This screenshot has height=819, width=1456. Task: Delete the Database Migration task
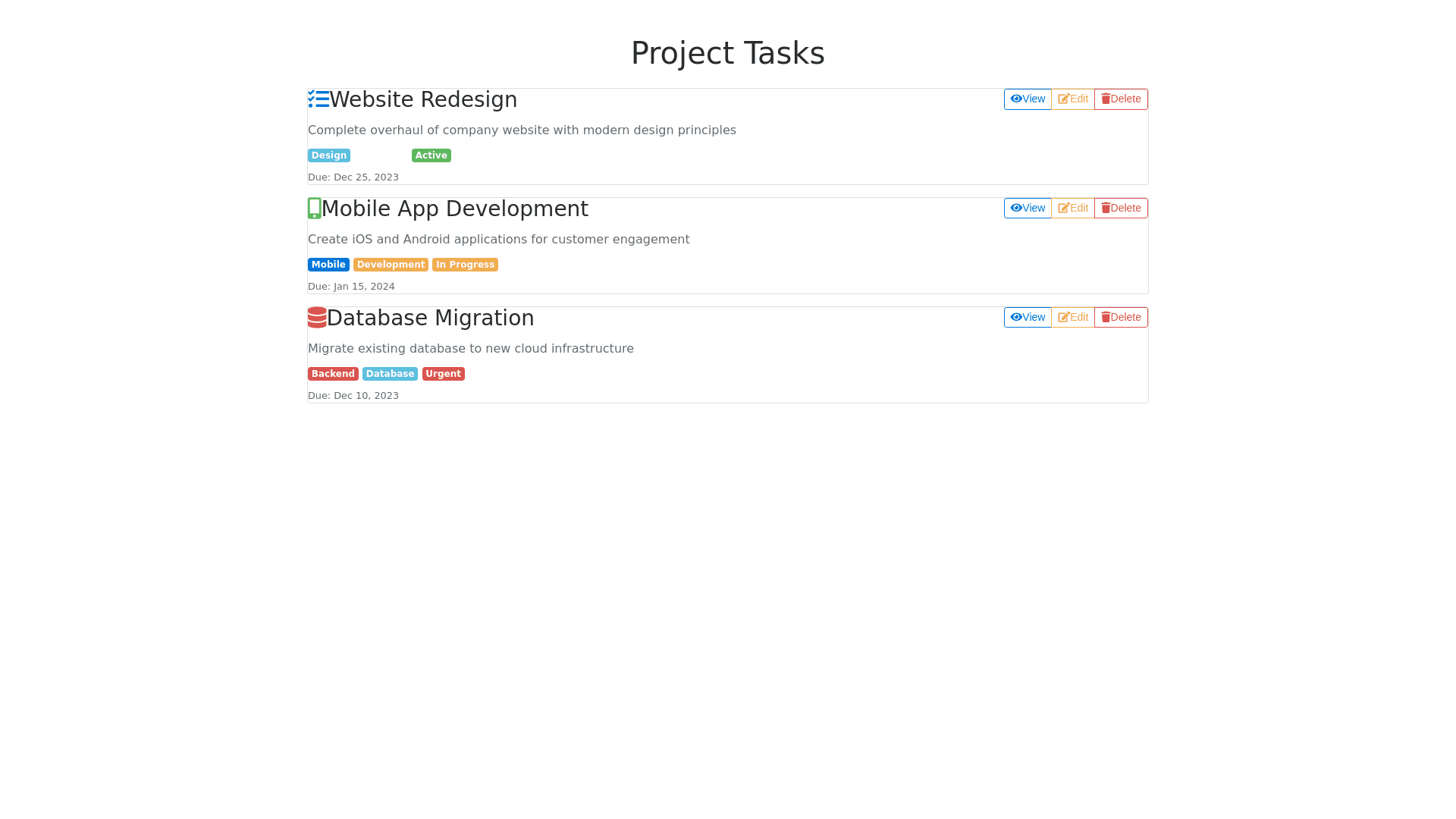[1121, 318]
